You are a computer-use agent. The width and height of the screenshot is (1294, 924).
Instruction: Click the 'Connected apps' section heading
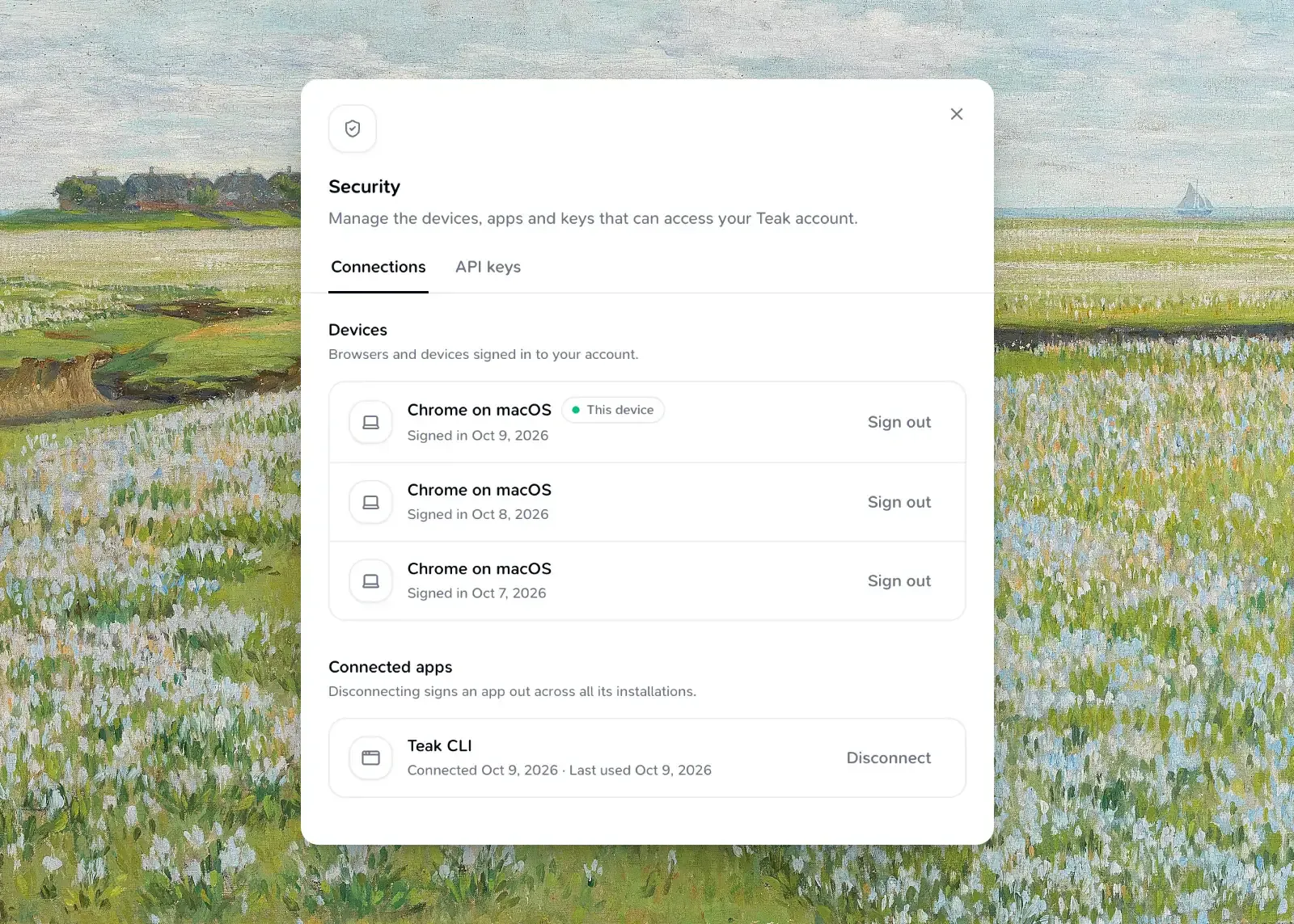[x=390, y=667]
